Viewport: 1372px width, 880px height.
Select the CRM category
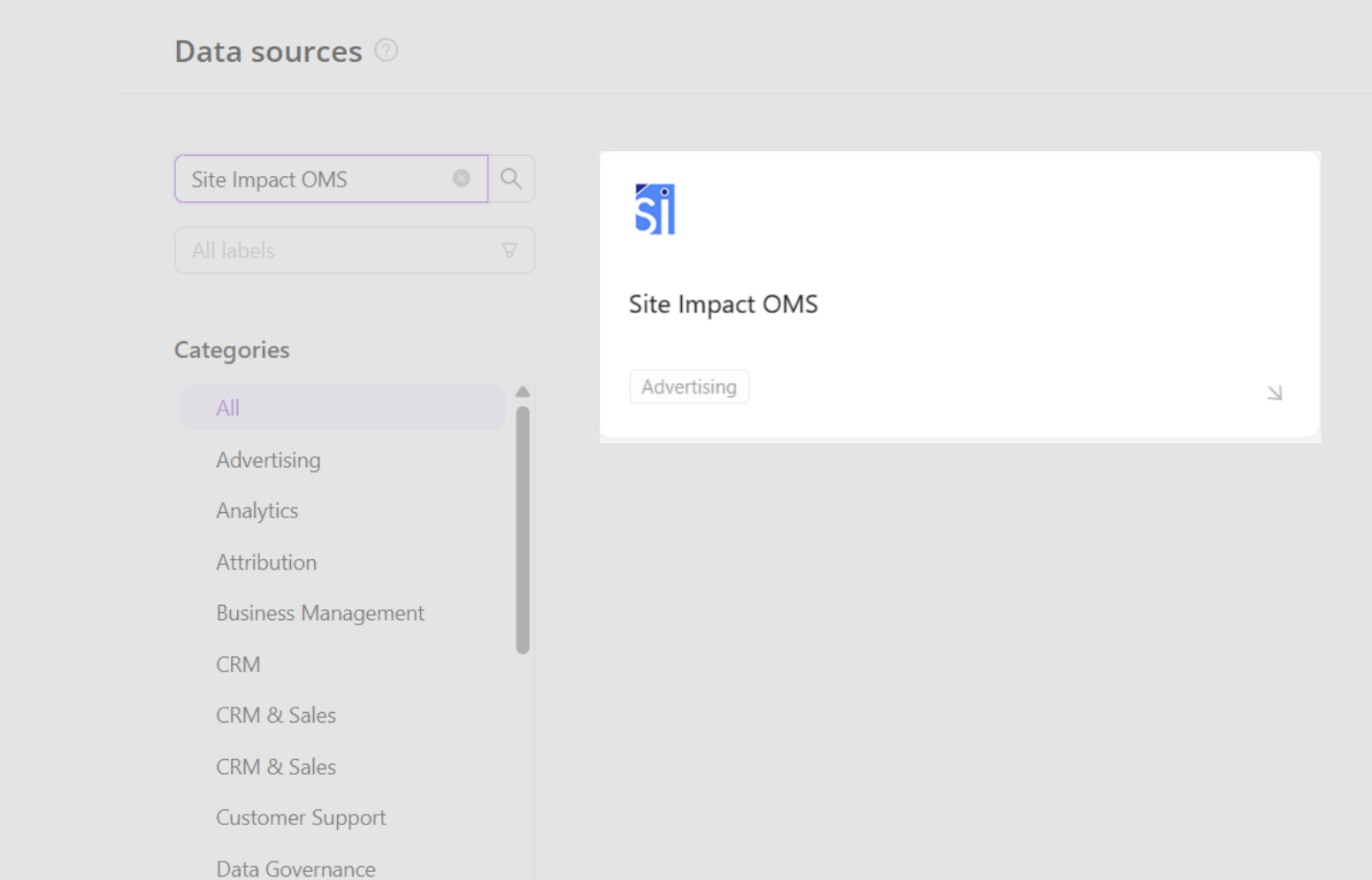pos(238,664)
